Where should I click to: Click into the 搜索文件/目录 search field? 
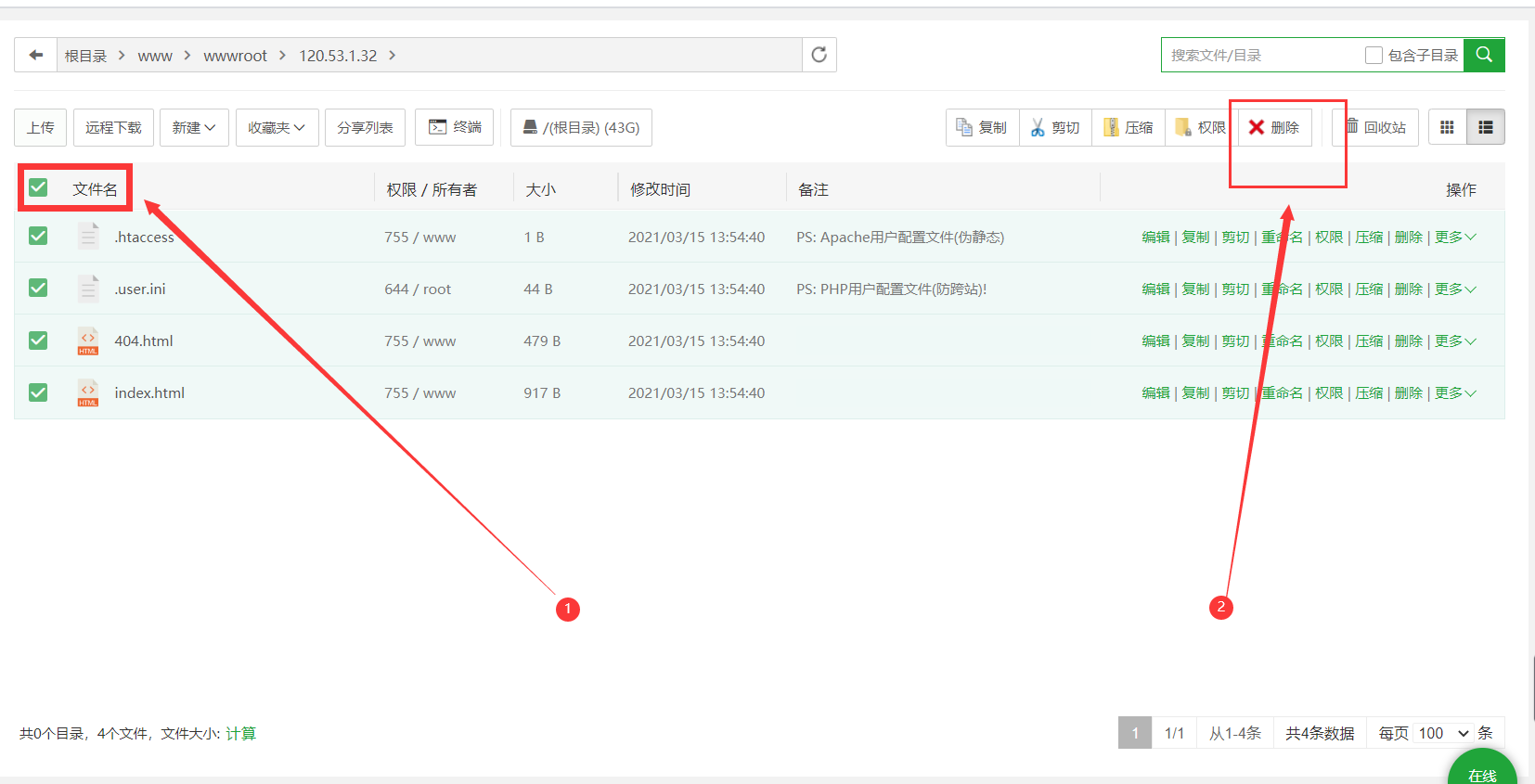(1262, 55)
